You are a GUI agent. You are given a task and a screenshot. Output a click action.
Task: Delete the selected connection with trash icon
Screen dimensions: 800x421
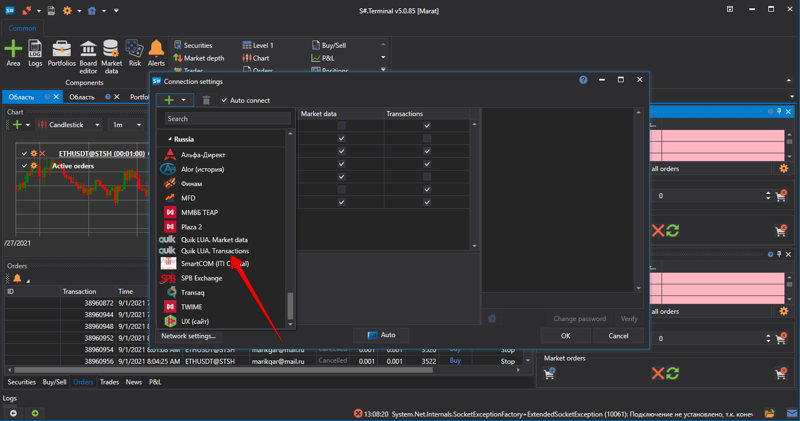tap(206, 100)
